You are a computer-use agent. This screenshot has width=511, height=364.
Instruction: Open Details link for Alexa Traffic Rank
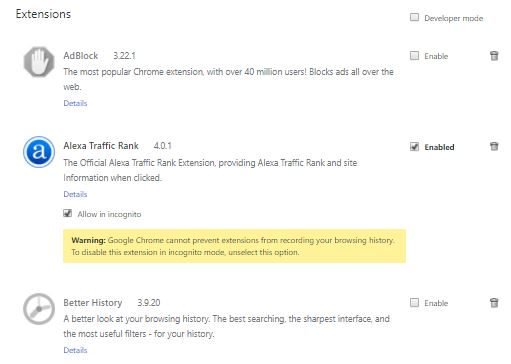pos(75,194)
